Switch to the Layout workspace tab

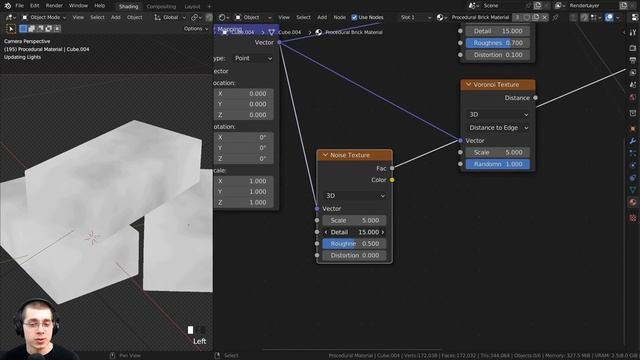[192, 7]
